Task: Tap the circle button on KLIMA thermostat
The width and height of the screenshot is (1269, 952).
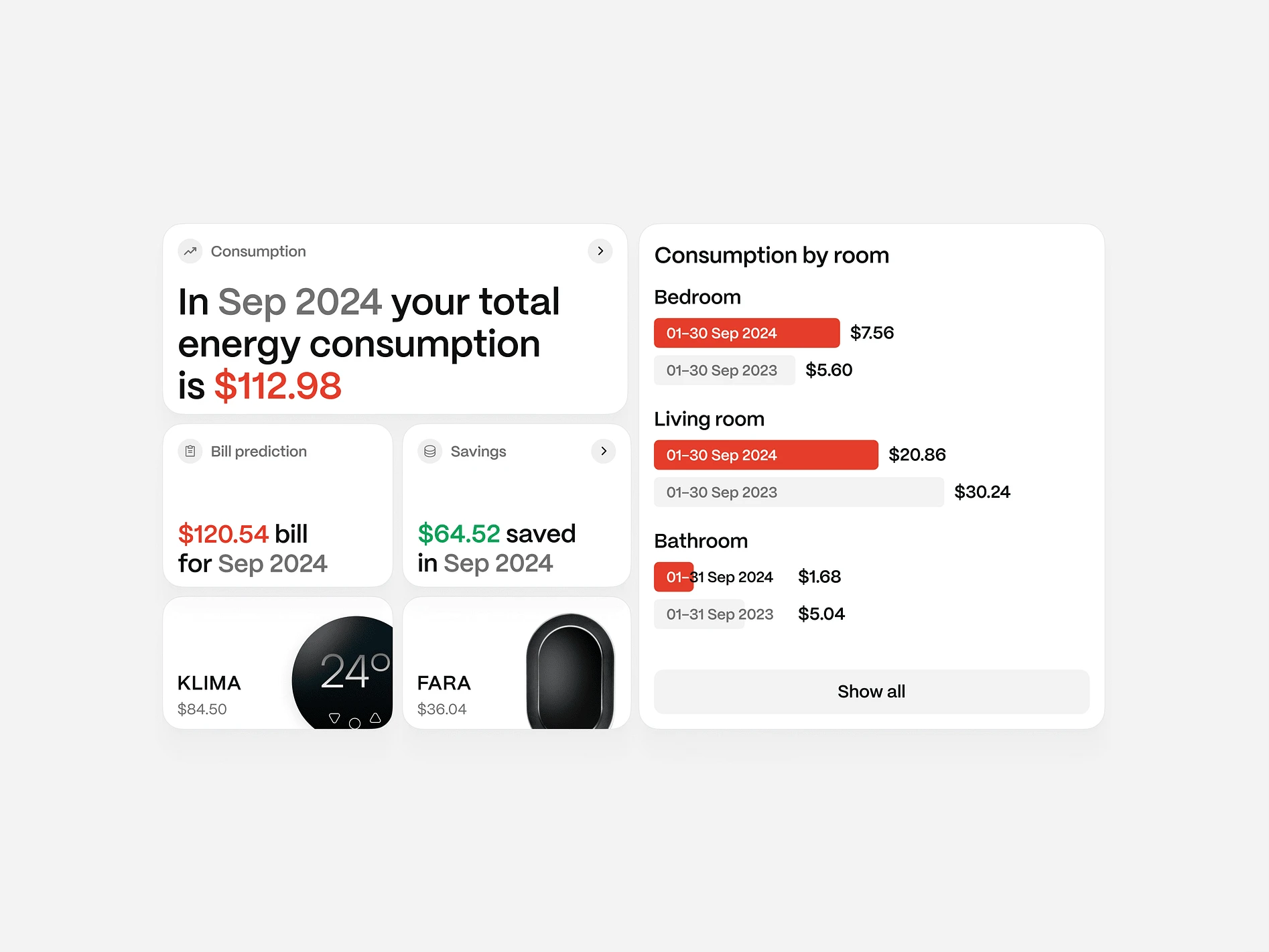Action: click(x=355, y=723)
